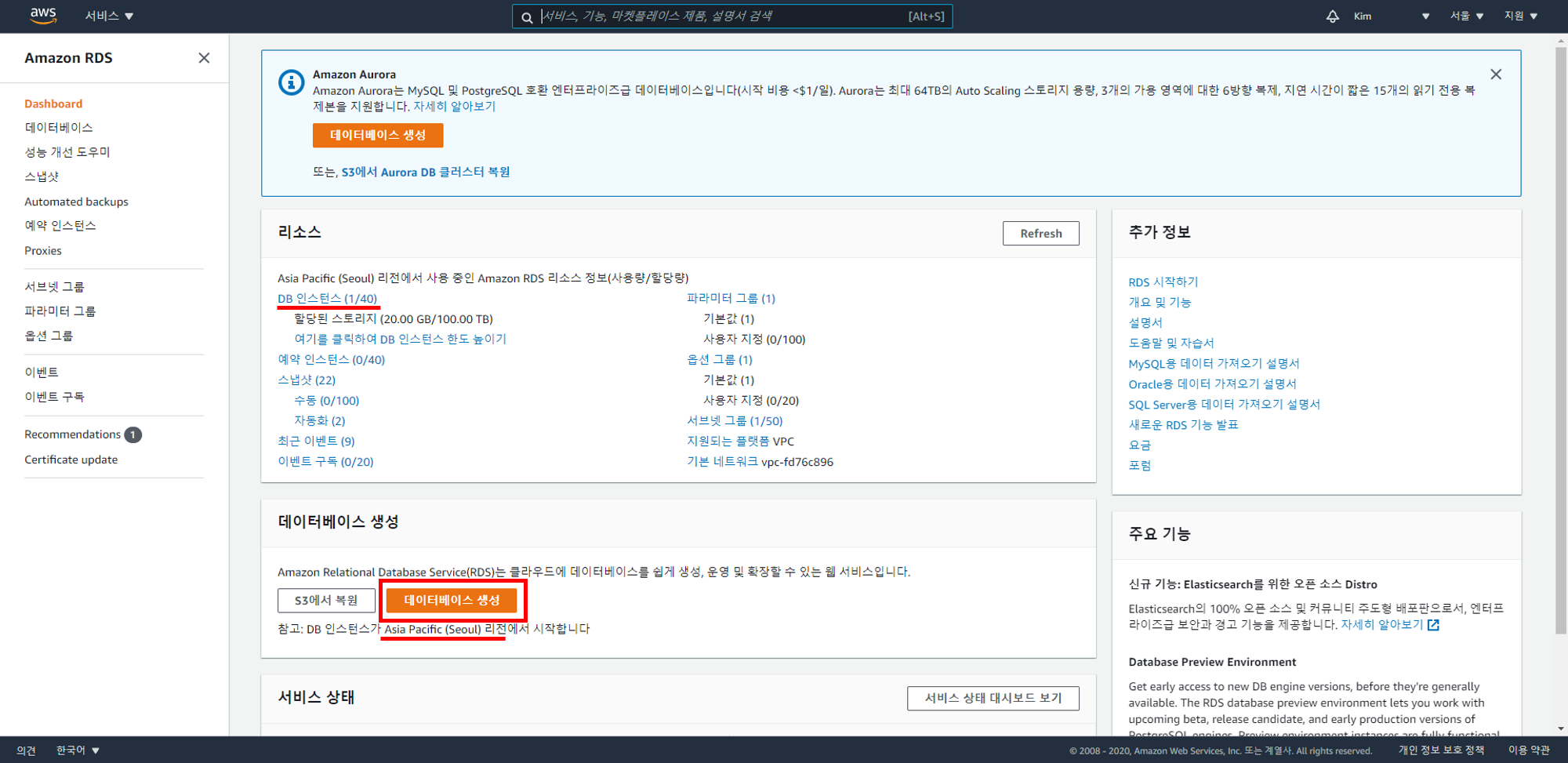Close the Amazon RDS side panel
The height and width of the screenshot is (763, 1568).
point(204,58)
